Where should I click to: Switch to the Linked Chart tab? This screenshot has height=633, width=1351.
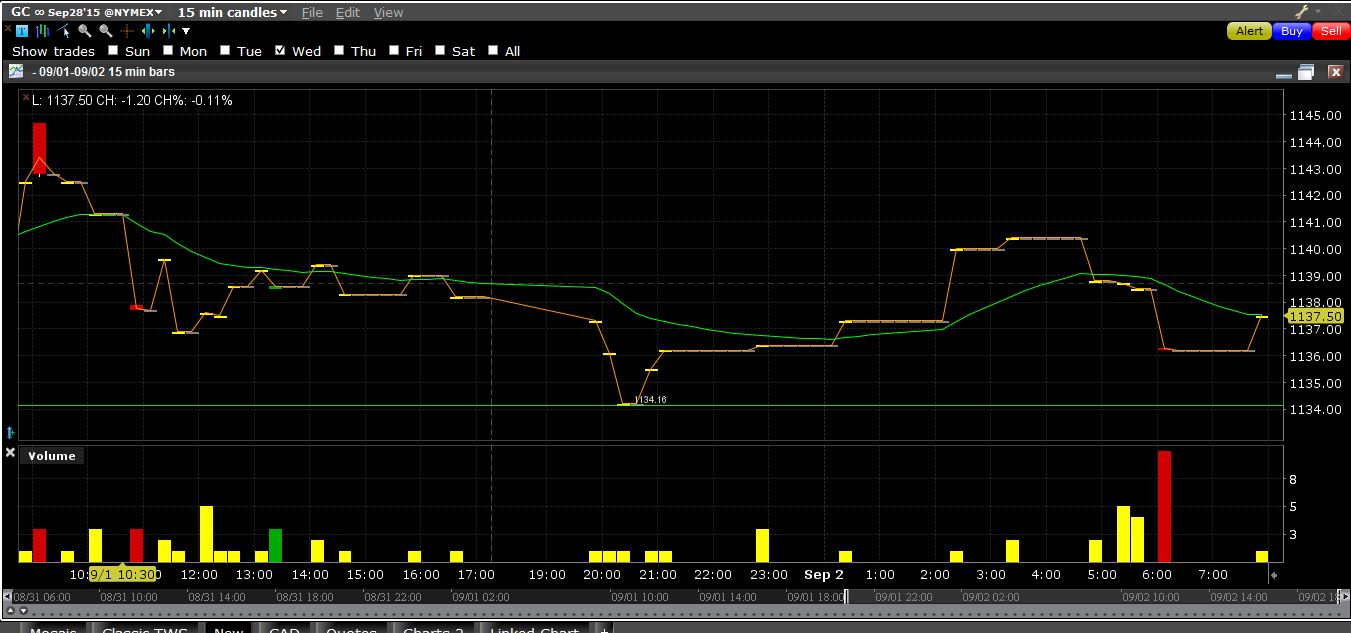534,628
